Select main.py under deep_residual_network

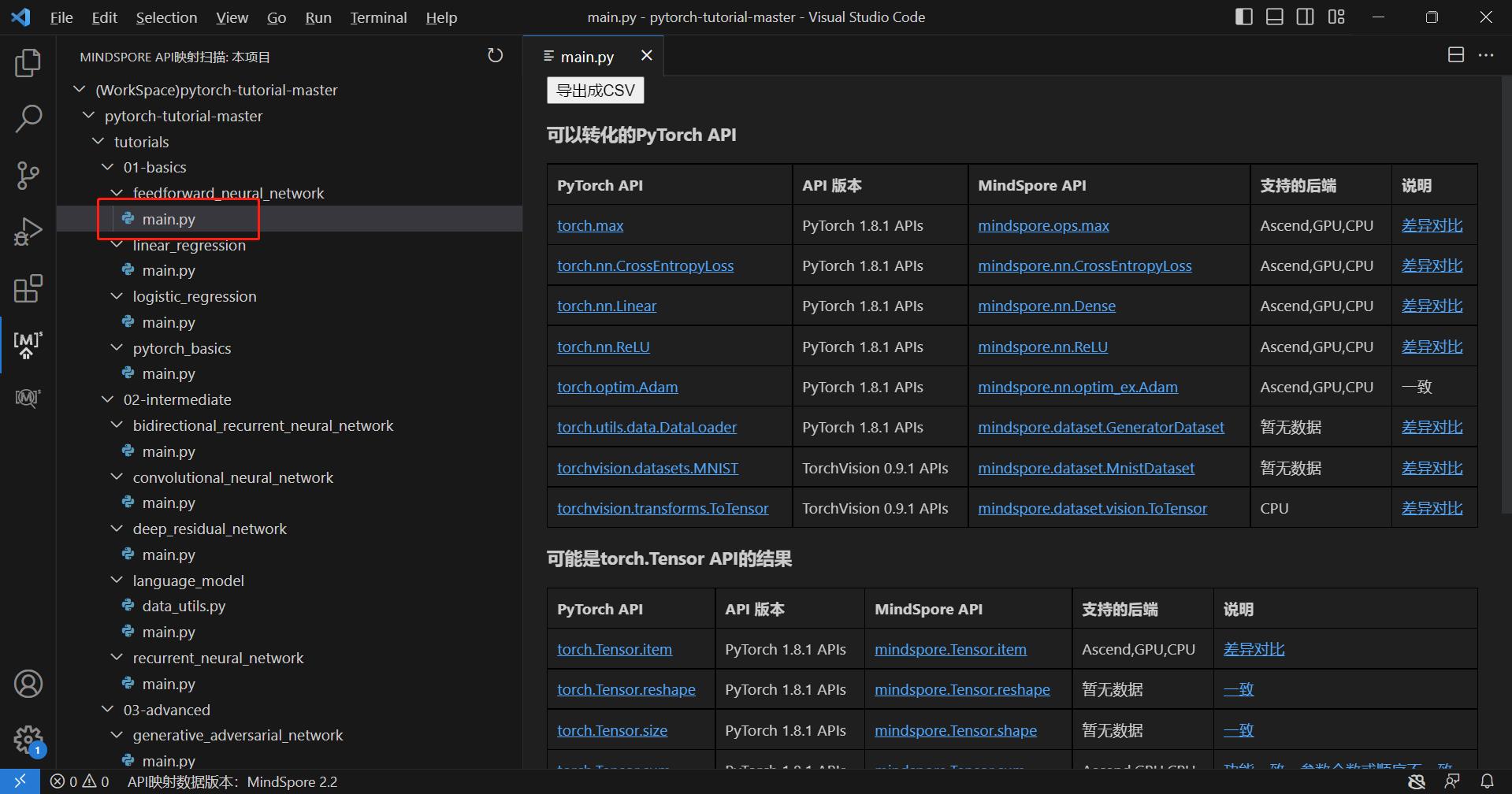click(169, 555)
